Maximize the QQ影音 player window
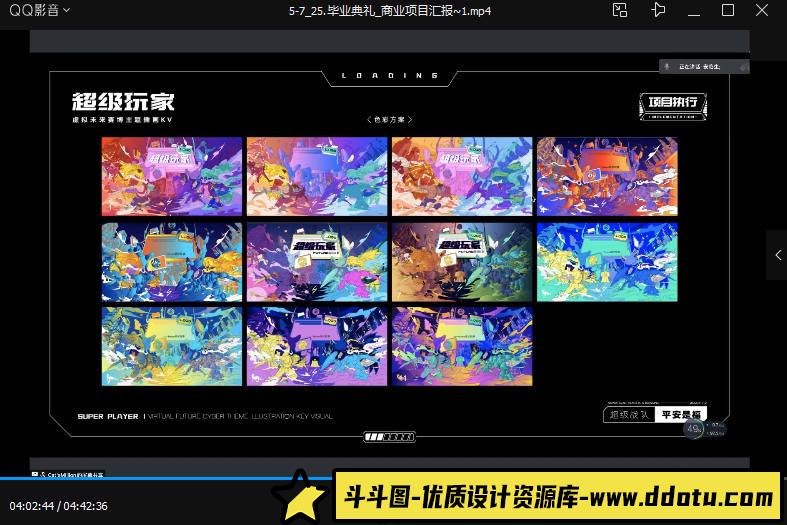 (x=728, y=10)
